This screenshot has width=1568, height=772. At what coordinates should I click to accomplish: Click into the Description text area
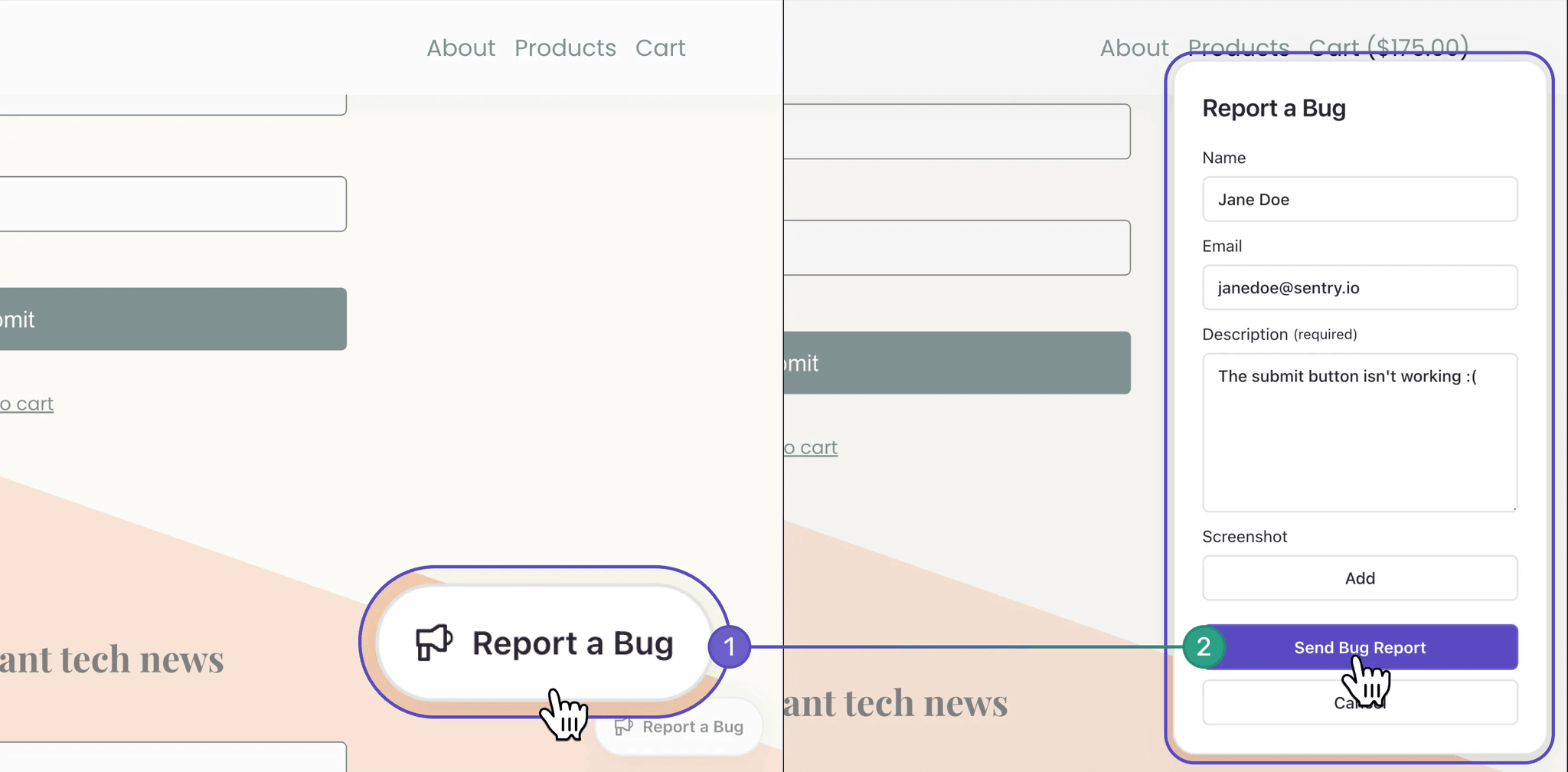(x=1360, y=432)
